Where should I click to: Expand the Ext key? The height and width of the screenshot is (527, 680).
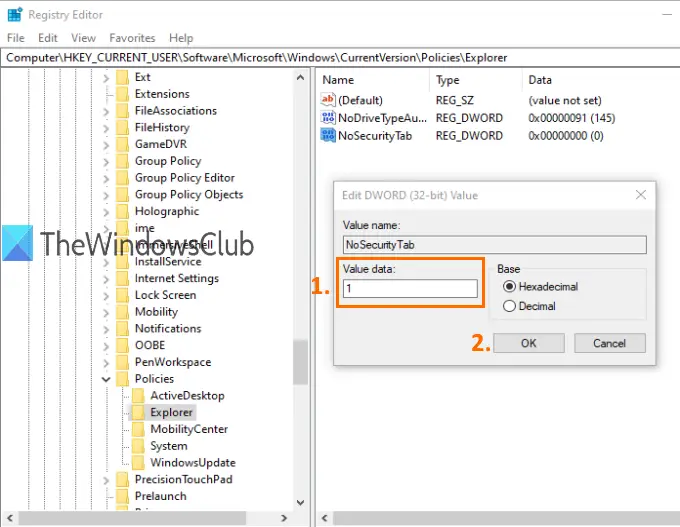coord(106,78)
